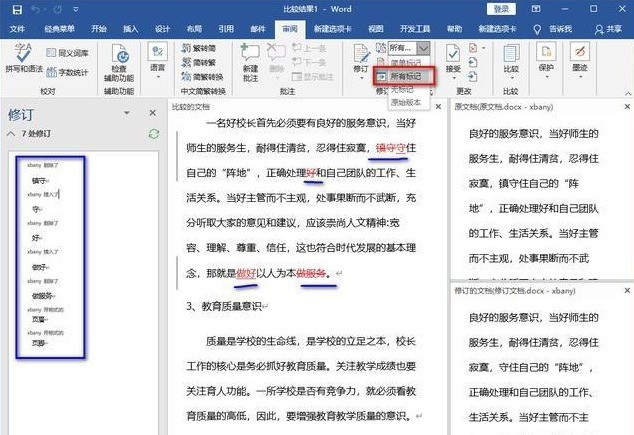This screenshot has width=634, height=435.
Task: Toggle 显示批注 show comments
Action: (313, 77)
